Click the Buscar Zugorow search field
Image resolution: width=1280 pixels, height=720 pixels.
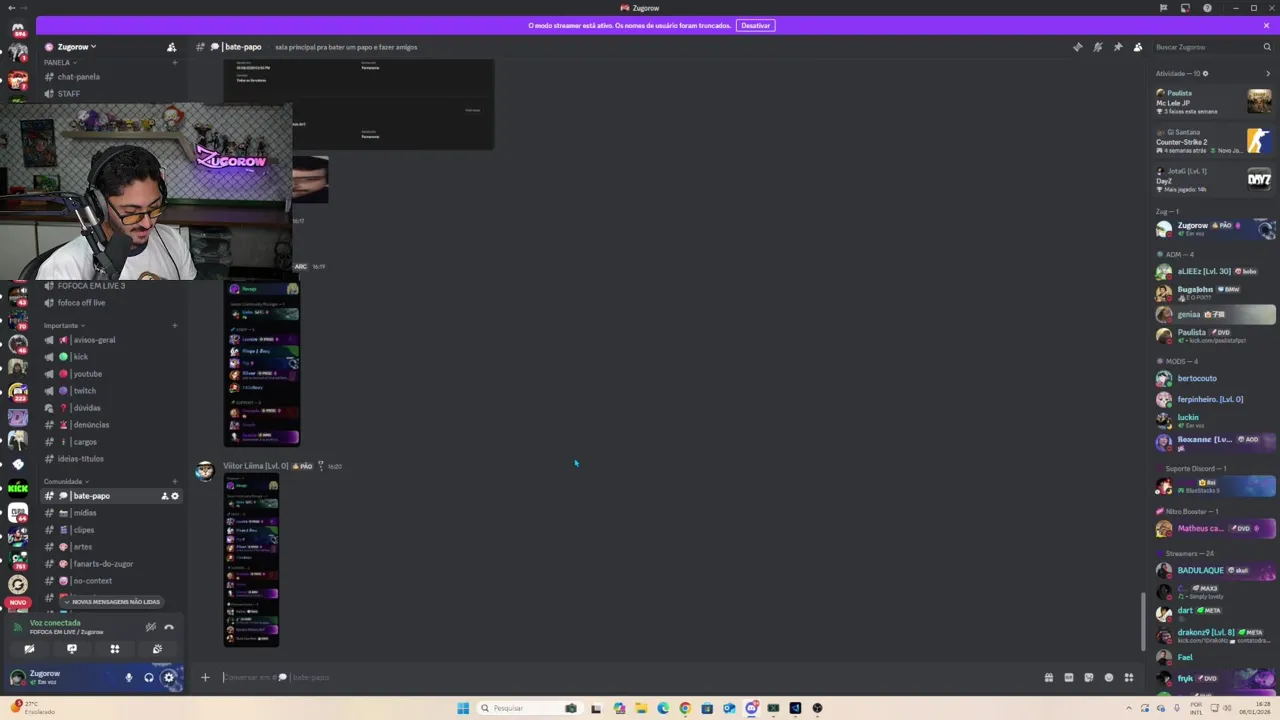1211,47
